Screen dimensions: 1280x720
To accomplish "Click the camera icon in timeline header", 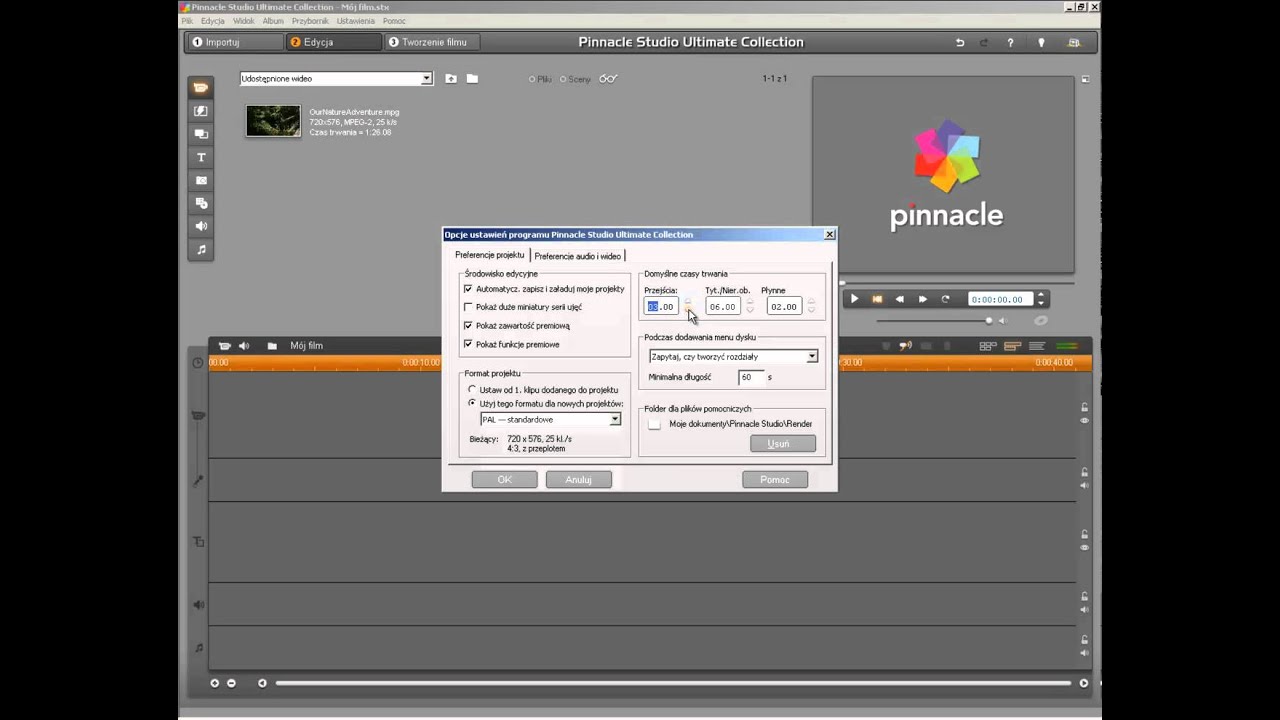I will pyautogui.click(x=224, y=346).
